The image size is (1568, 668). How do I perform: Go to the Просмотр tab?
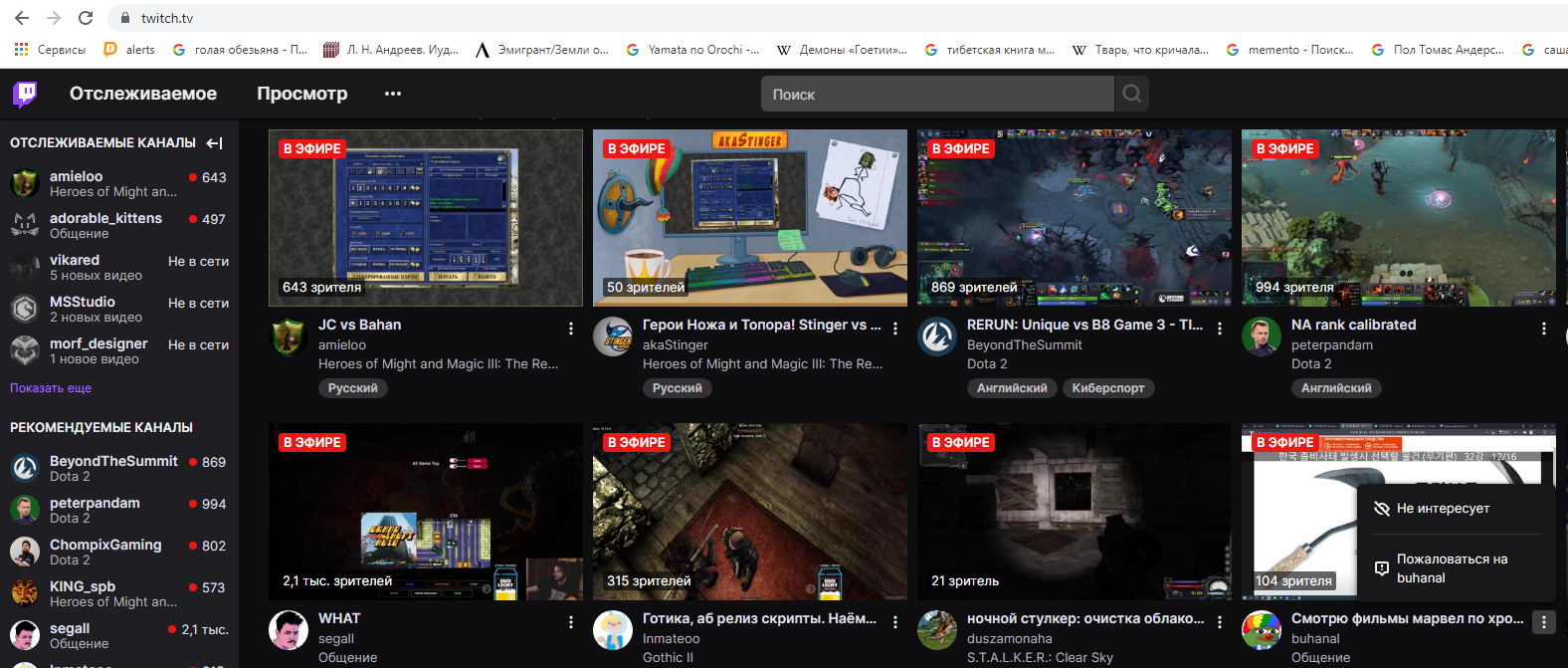coord(302,94)
